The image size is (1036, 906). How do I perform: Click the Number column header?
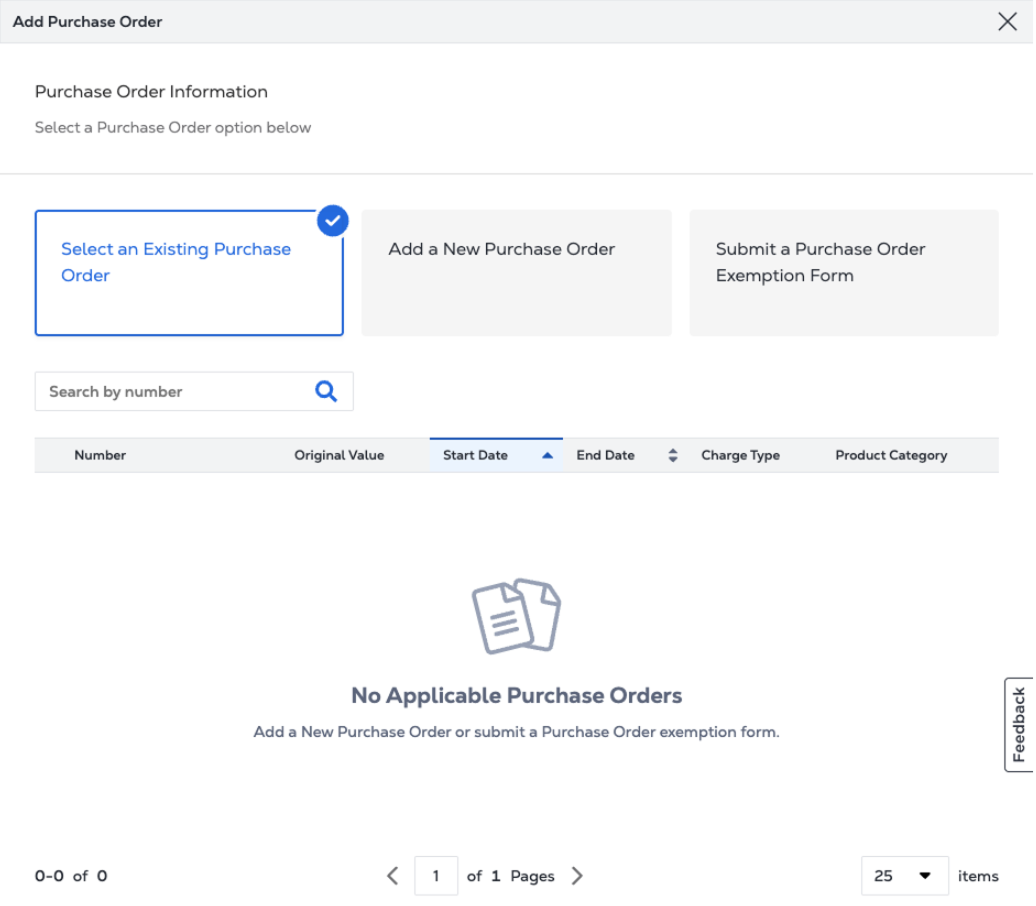coord(100,455)
